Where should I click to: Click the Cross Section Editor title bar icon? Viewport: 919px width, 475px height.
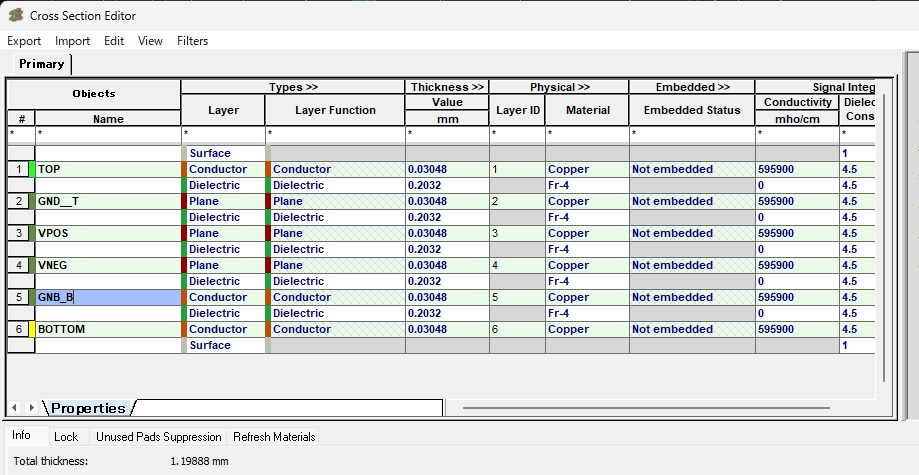coord(15,15)
